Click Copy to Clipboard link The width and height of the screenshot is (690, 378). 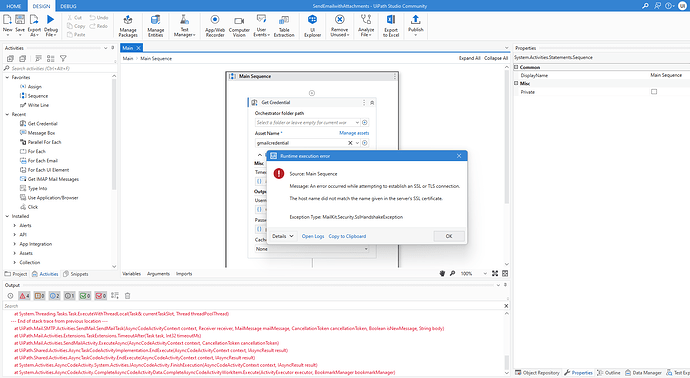[347, 236]
